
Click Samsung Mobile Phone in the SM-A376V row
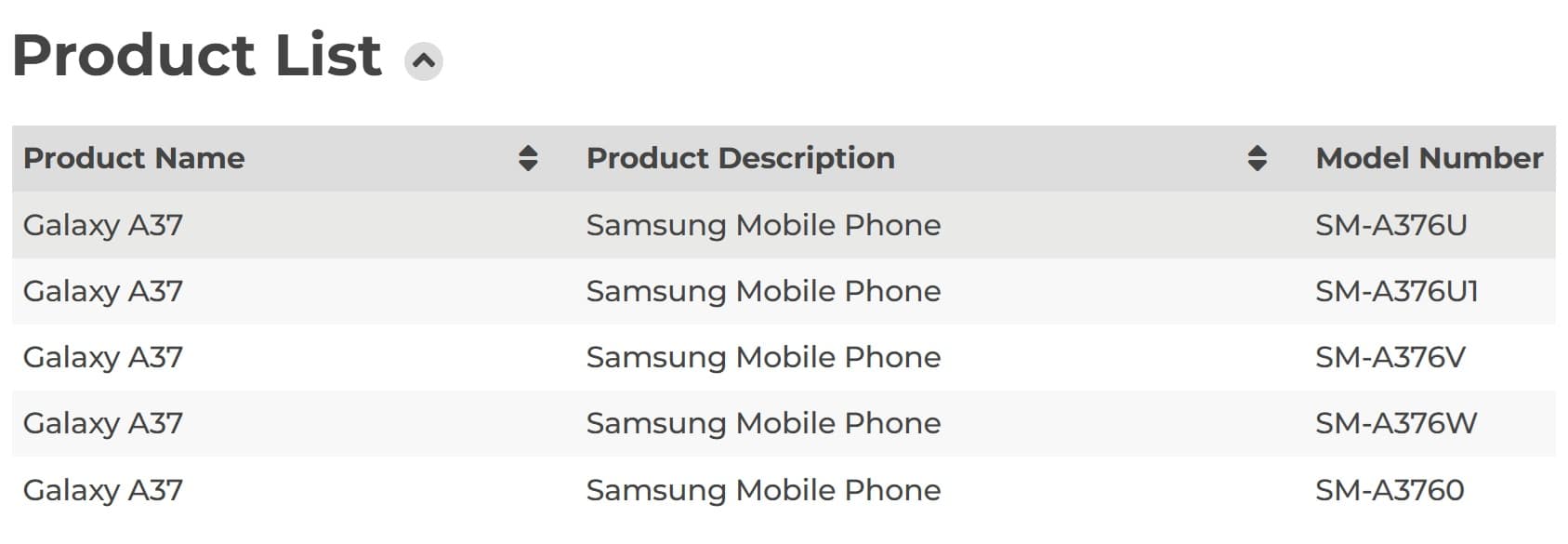763,357
